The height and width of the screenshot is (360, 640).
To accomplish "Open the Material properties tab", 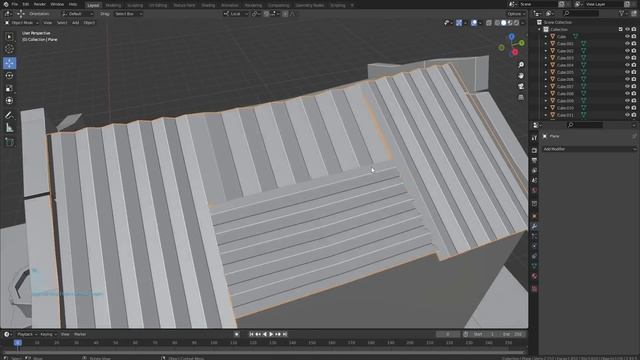I will pos(534,276).
